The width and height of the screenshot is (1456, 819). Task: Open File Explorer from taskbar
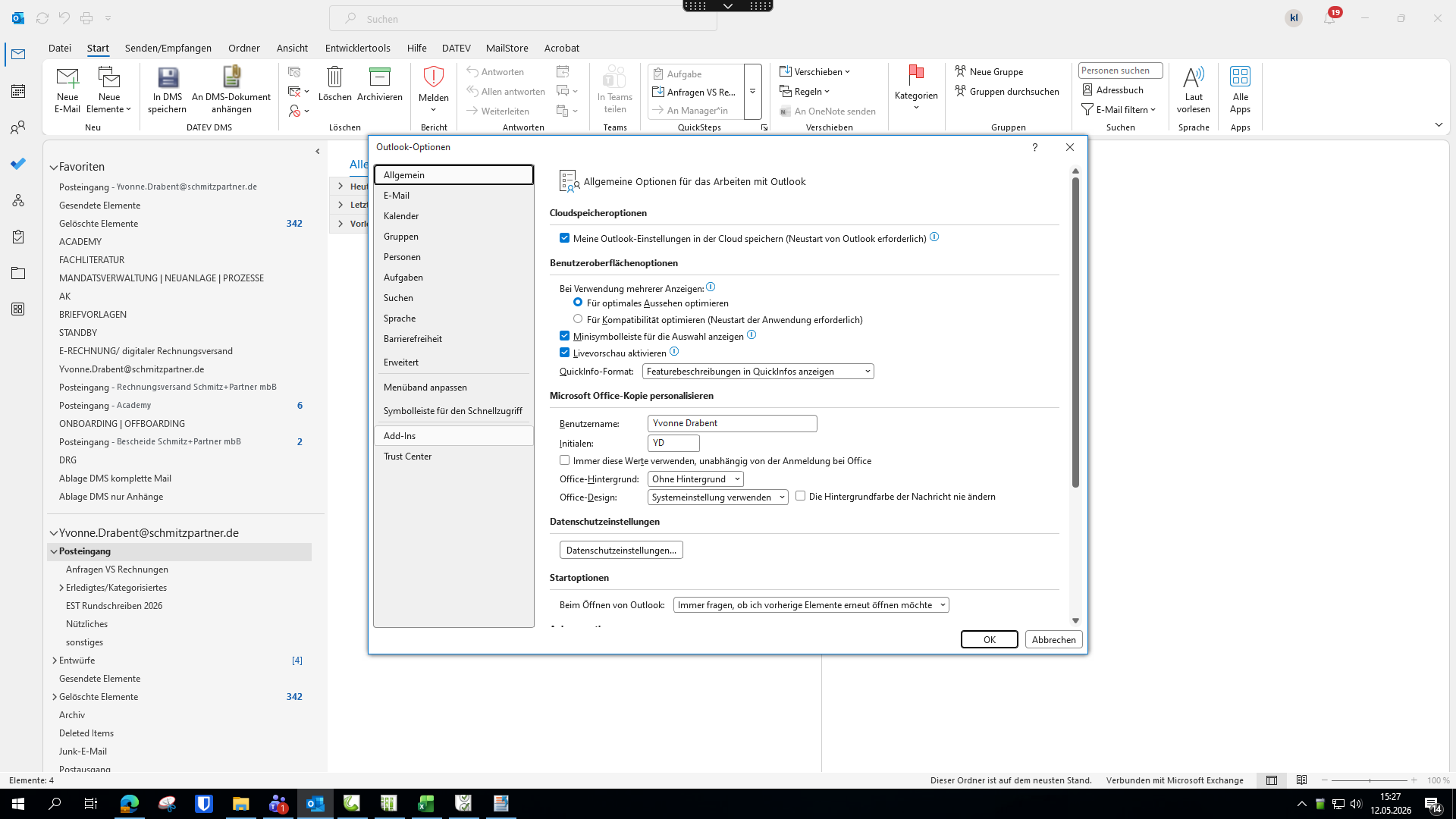(240, 804)
